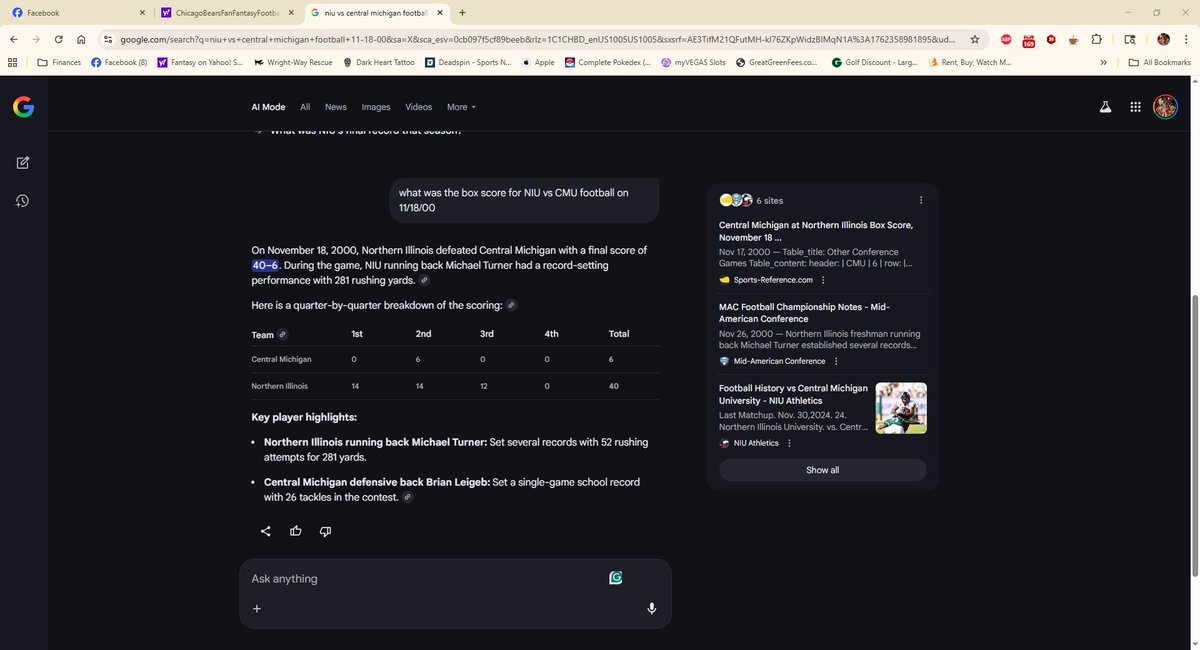Image resolution: width=1200 pixels, height=650 pixels.
Task: Open Football History vs Central Michigan link
Action: [791, 394]
